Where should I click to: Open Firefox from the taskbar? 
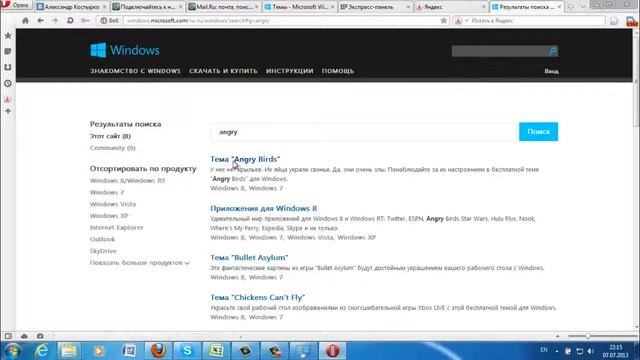(158, 351)
